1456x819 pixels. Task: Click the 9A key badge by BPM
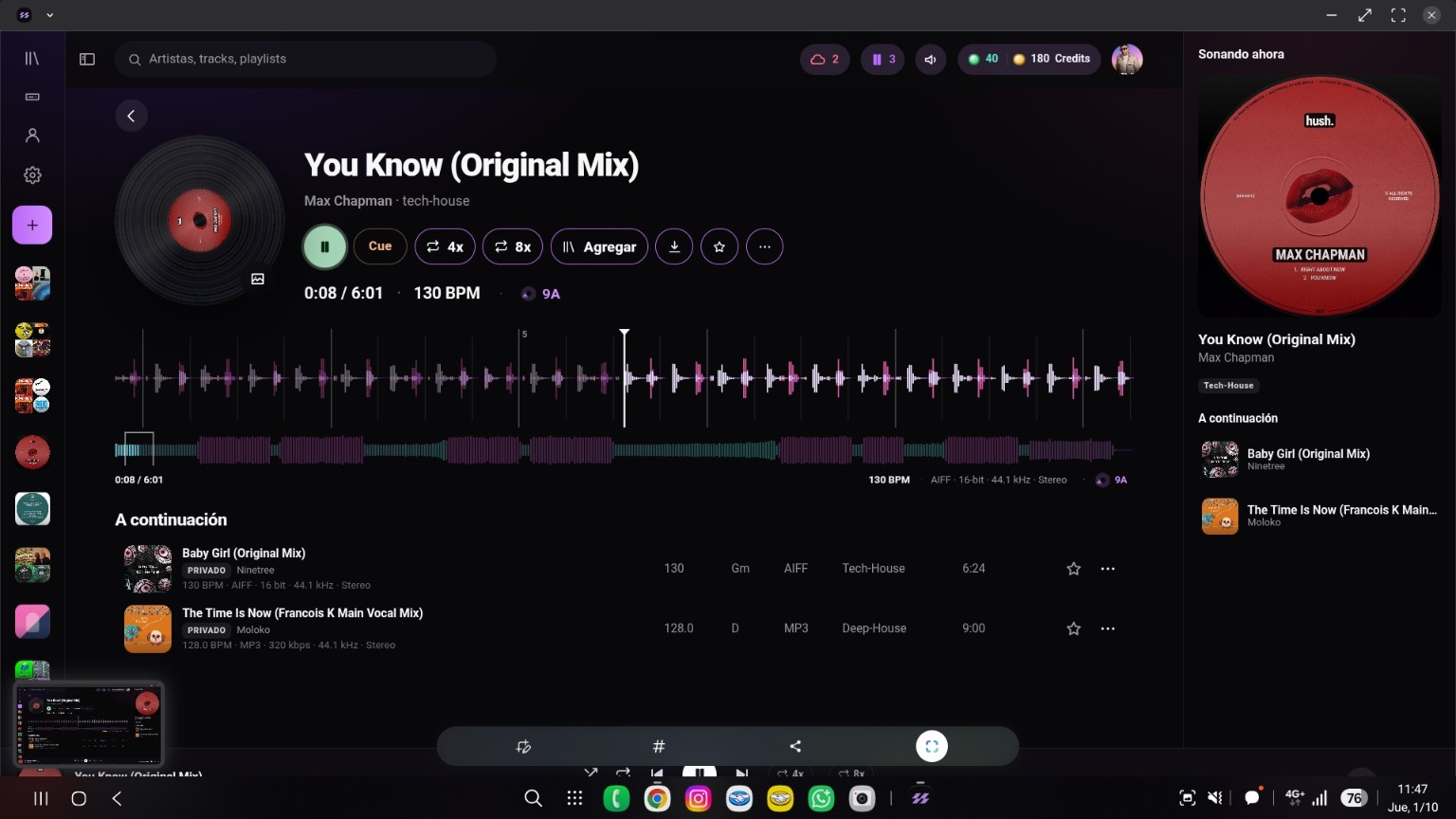tap(542, 294)
